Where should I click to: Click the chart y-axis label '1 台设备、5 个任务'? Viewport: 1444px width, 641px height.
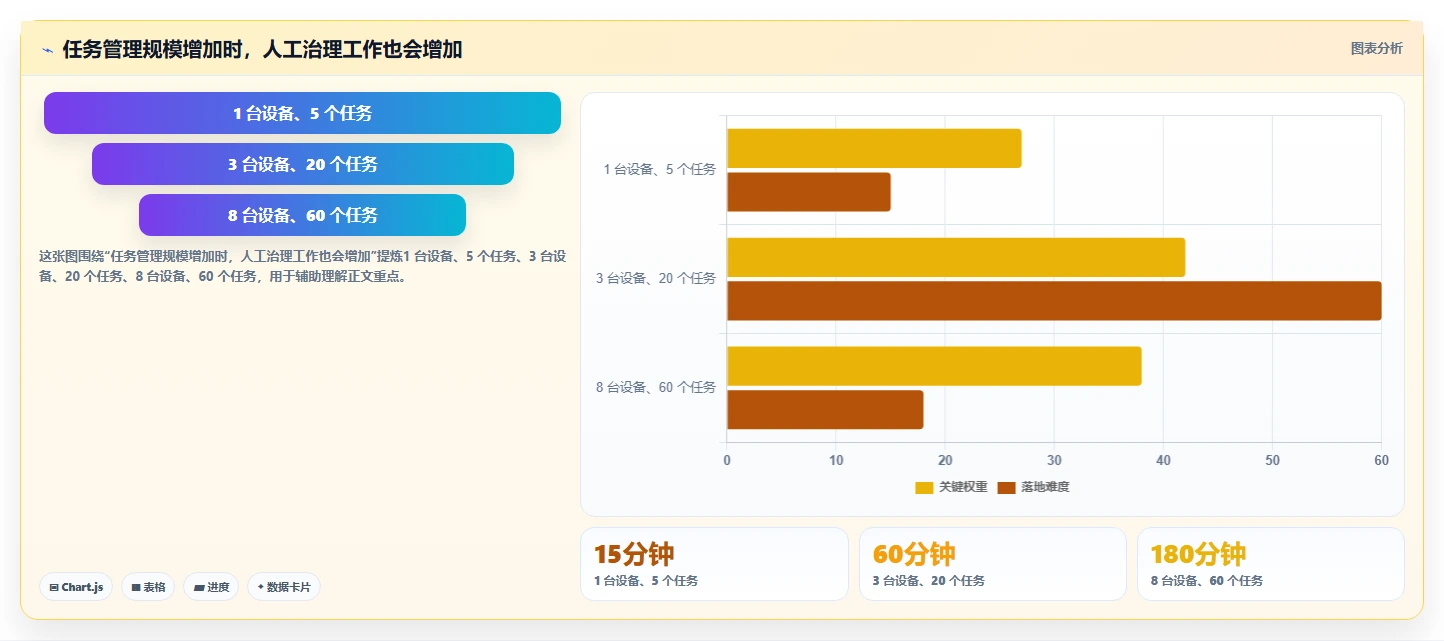pos(660,170)
